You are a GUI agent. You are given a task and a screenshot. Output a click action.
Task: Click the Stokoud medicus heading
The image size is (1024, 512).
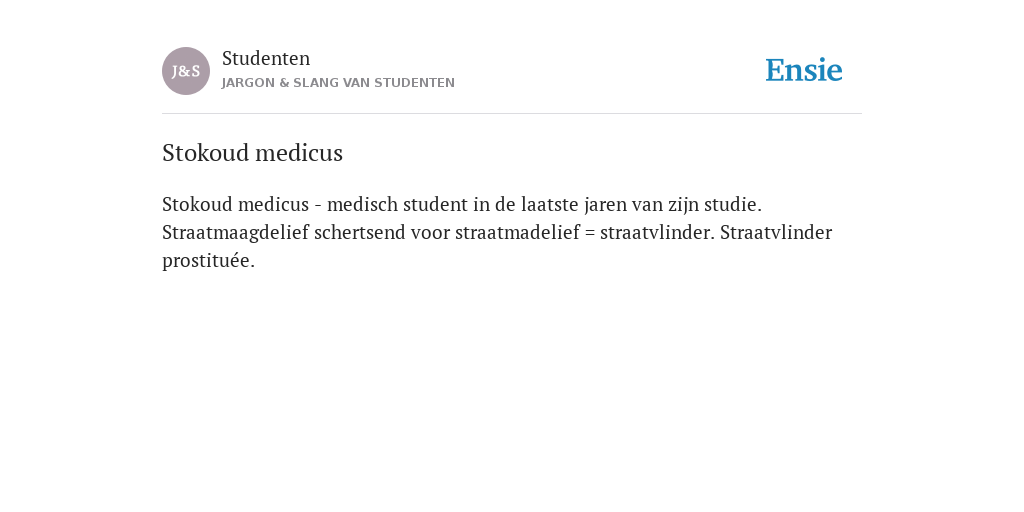tap(252, 153)
